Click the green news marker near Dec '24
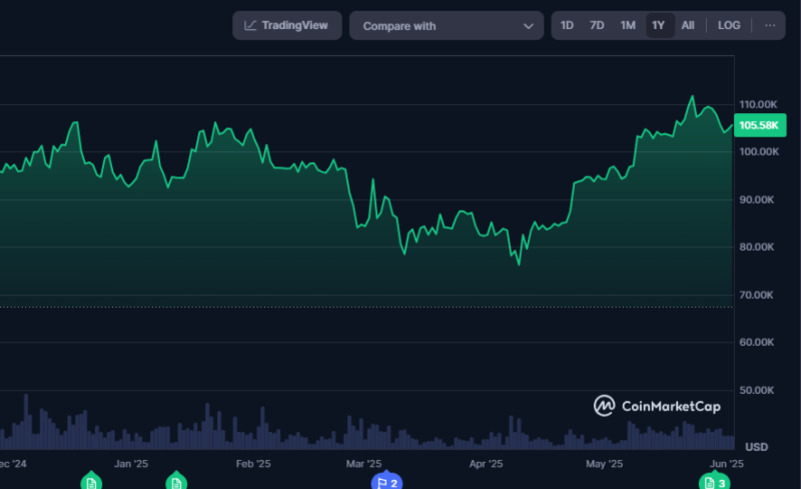 tap(91, 482)
